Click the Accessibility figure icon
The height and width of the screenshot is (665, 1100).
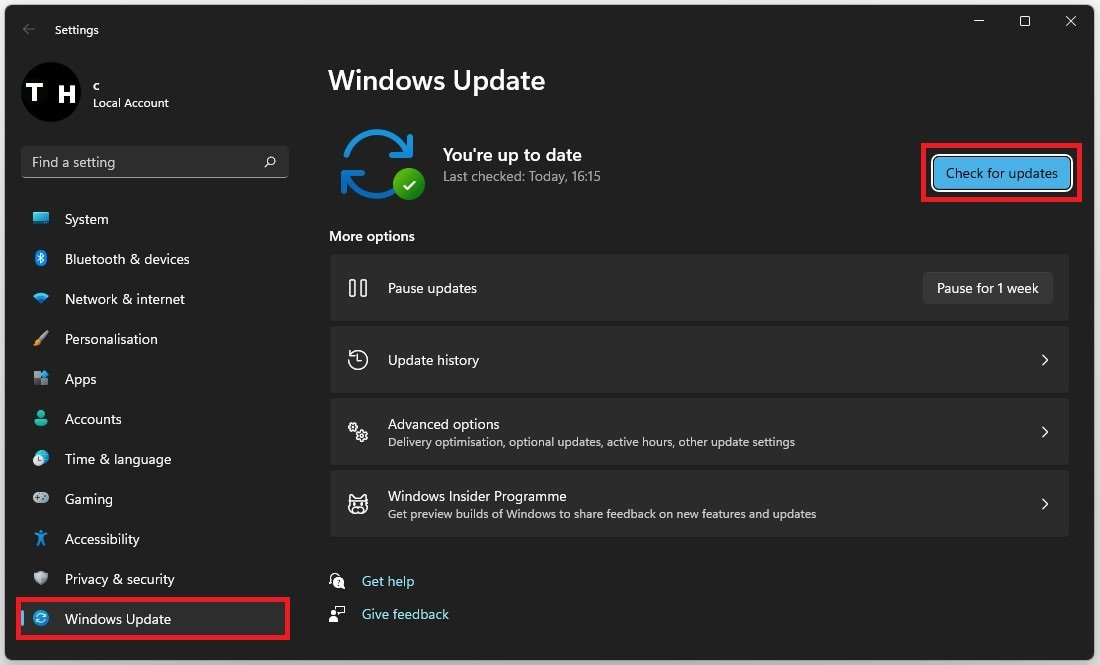(41, 538)
